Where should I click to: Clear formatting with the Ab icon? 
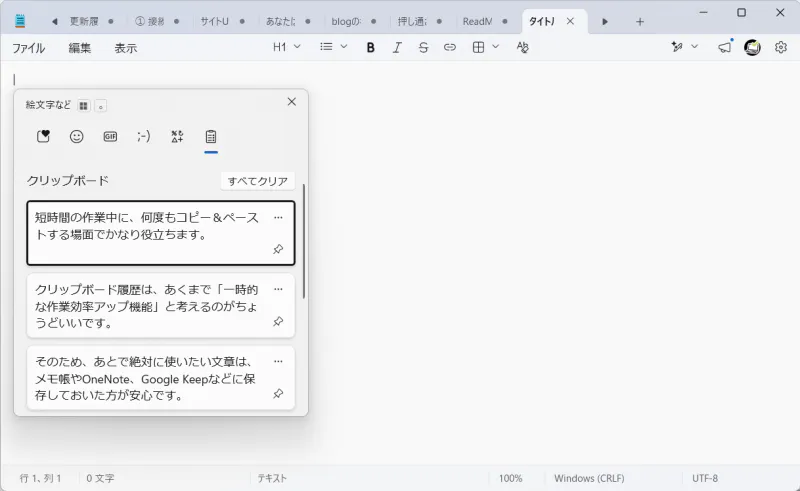coord(522,47)
